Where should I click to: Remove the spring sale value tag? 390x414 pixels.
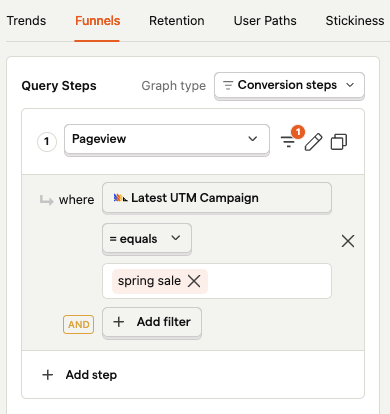click(194, 281)
